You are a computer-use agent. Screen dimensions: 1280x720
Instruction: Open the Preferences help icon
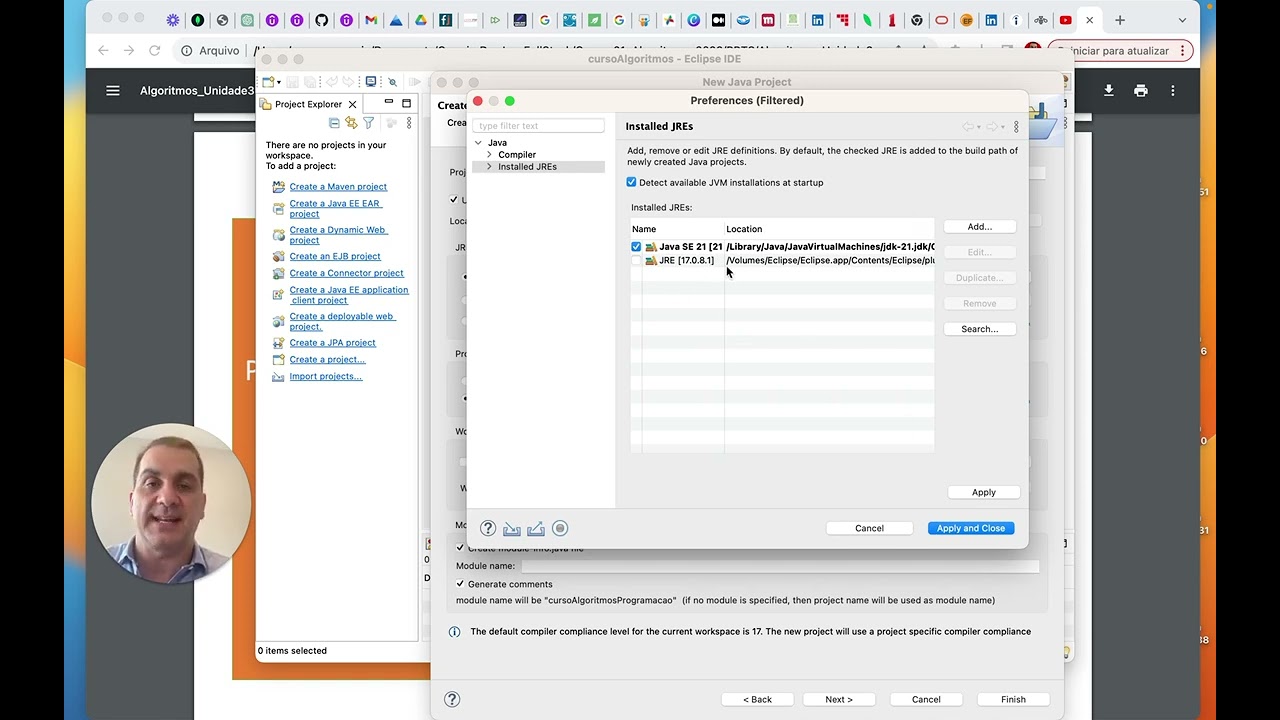488,528
